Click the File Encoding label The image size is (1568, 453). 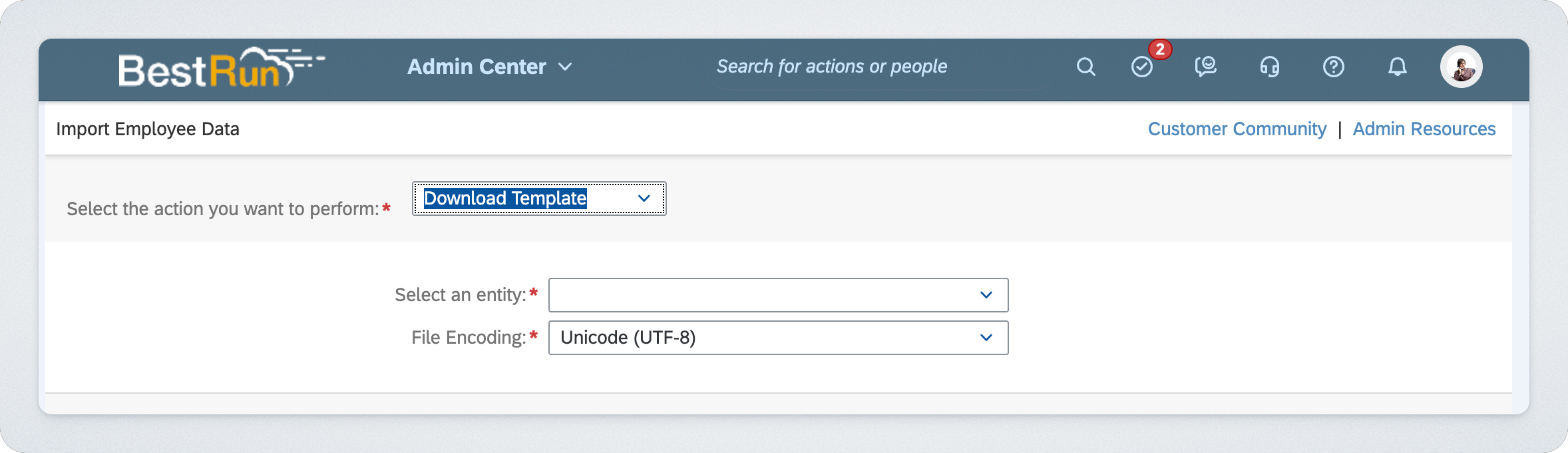[x=468, y=338]
